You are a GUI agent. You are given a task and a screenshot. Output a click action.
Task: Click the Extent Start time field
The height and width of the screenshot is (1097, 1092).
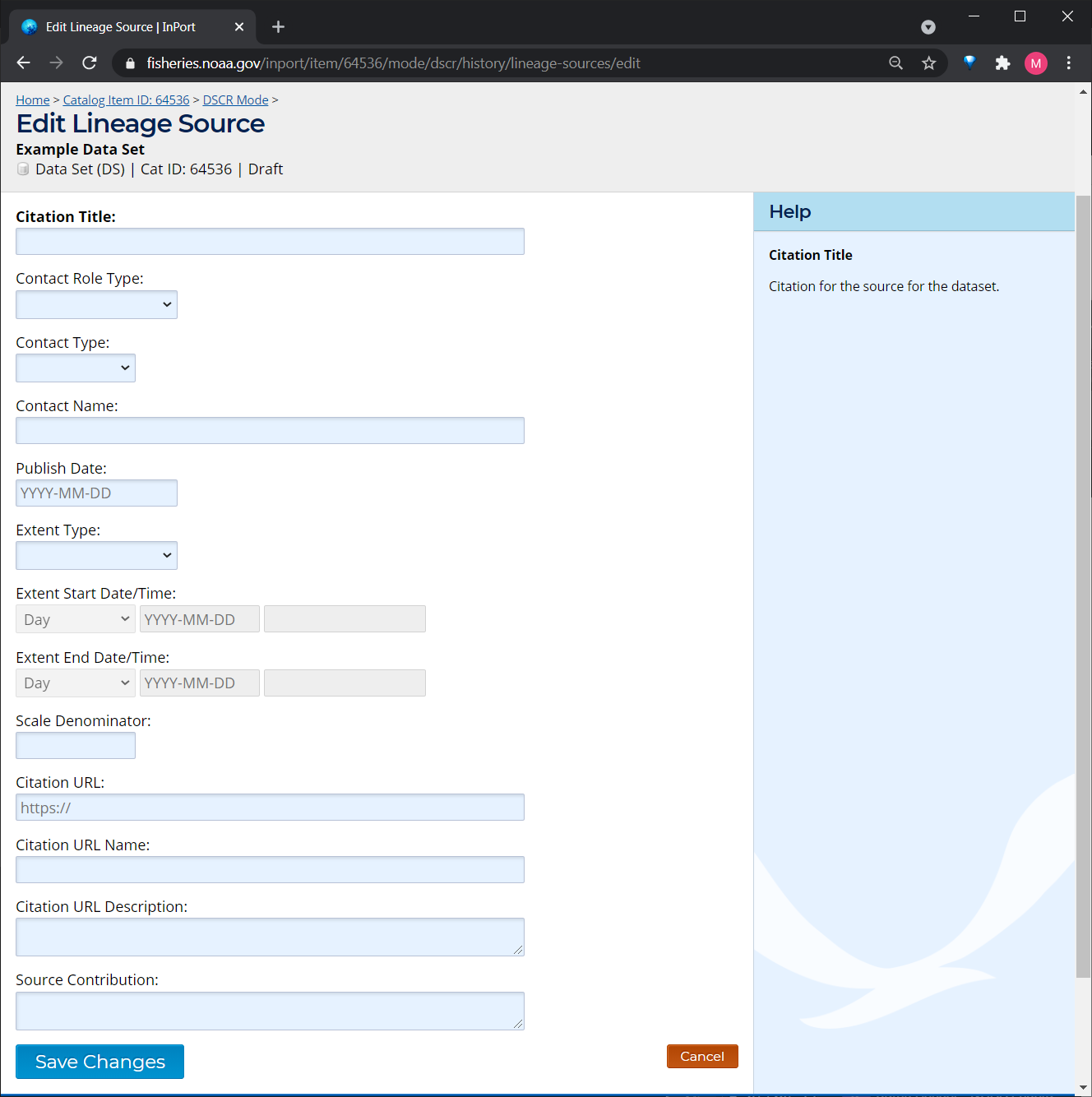345,619
